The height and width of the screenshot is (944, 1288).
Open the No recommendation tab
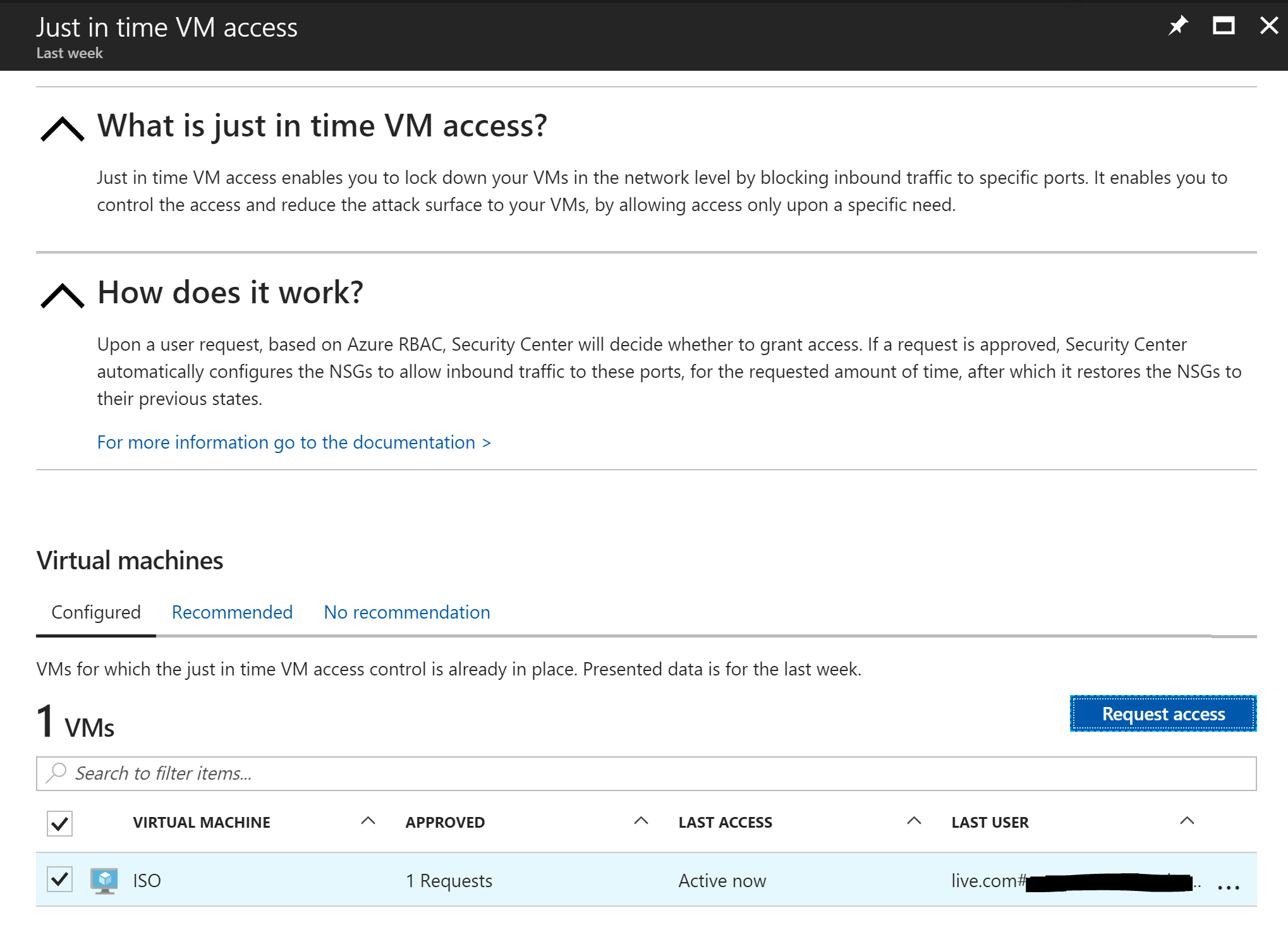(406, 612)
